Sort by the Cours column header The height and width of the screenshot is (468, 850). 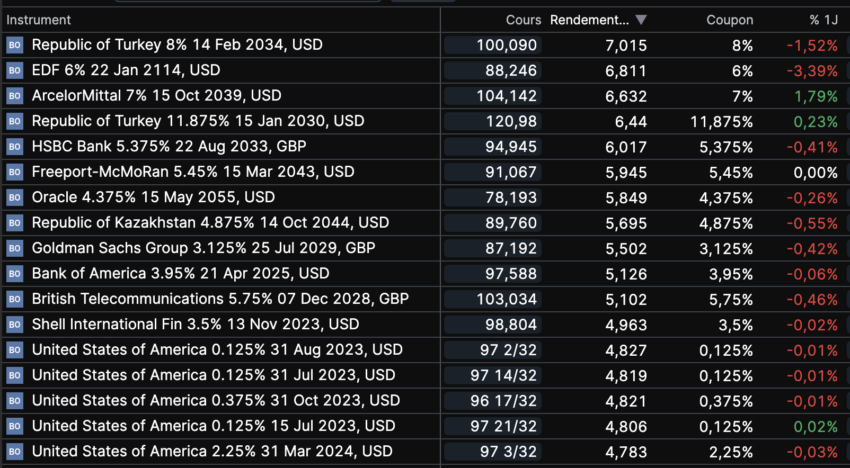click(x=523, y=20)
